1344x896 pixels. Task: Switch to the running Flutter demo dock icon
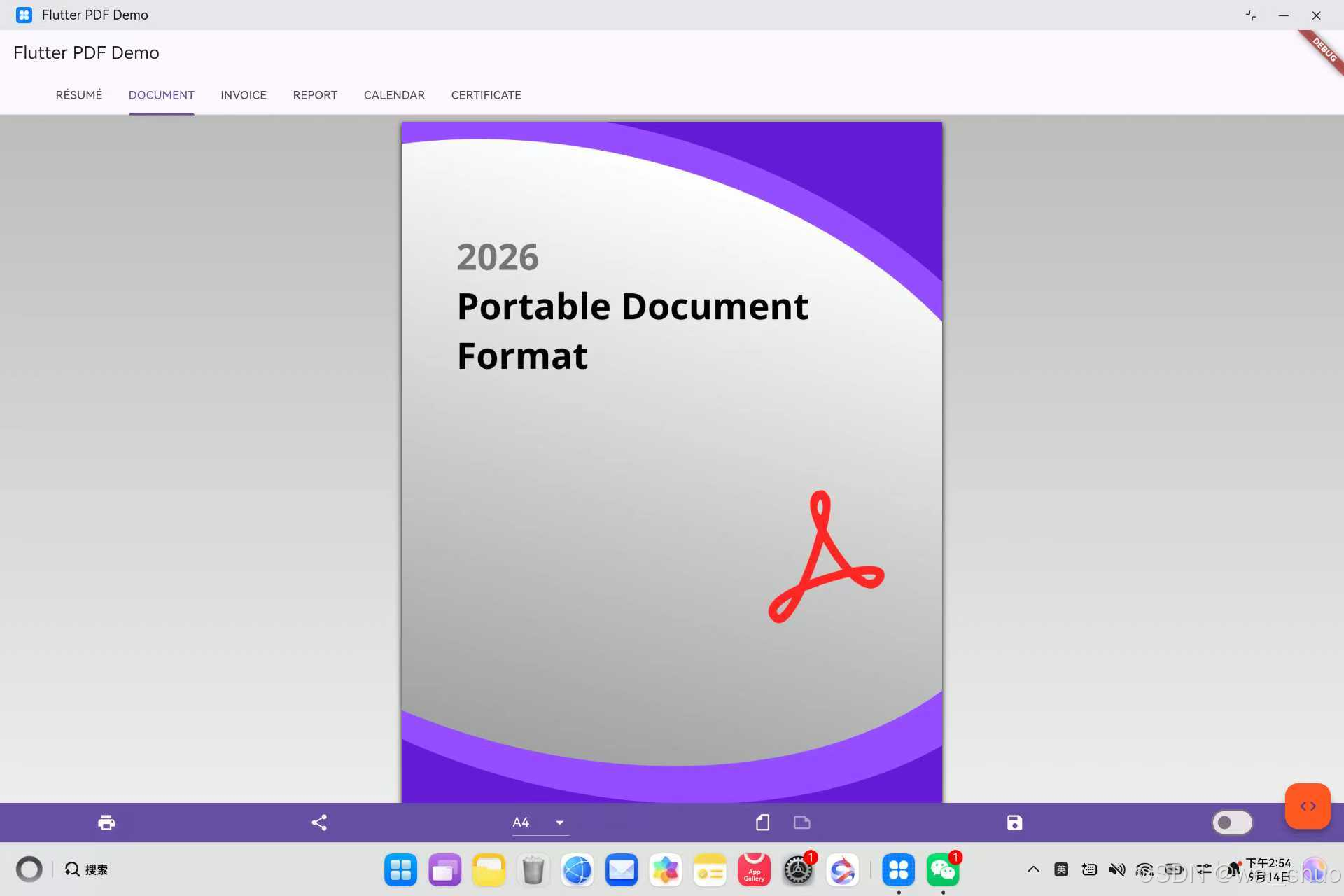(899, 870)
